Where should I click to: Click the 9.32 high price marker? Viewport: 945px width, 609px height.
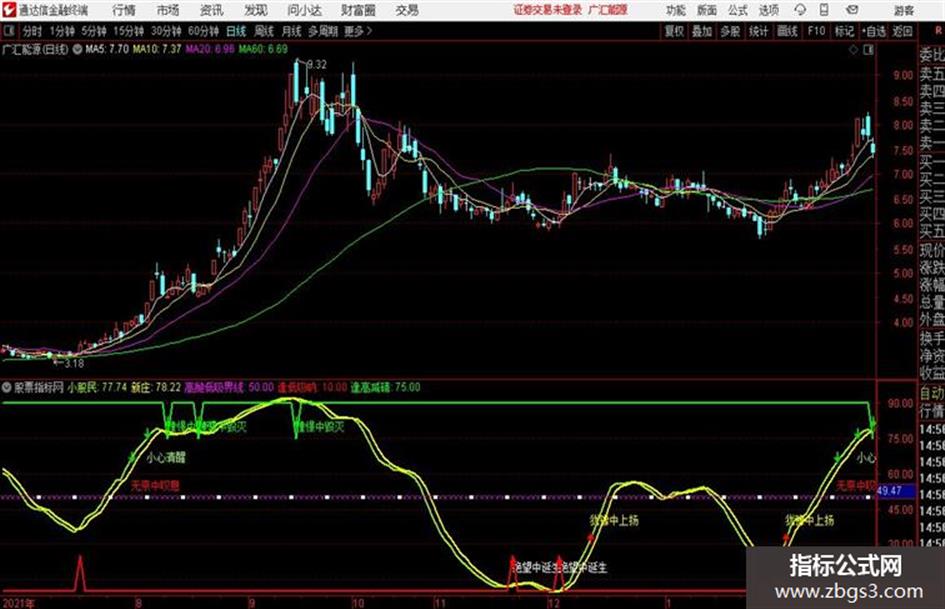click(x=316, y=65)
